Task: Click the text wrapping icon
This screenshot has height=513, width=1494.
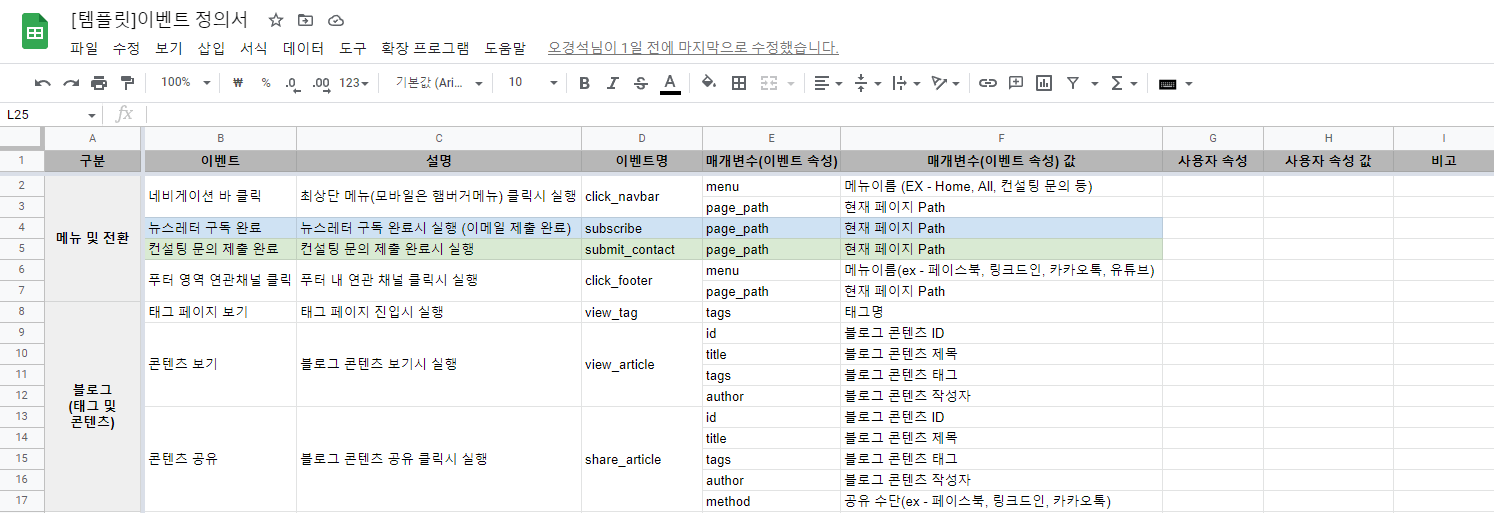Action: click(899, 83)
